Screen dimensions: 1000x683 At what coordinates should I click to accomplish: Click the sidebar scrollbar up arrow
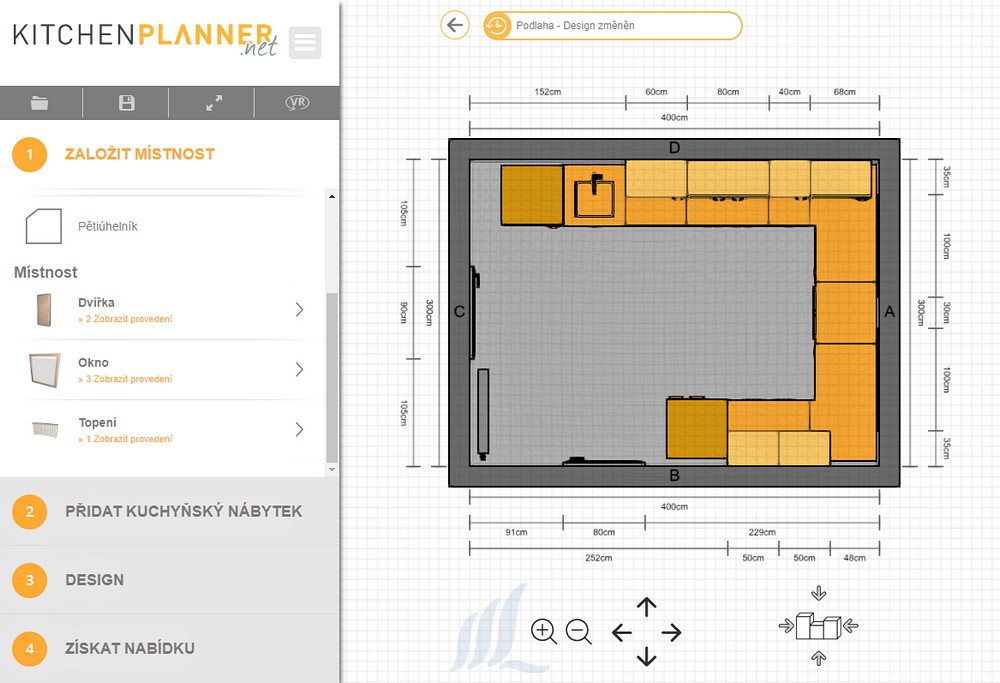coord(332,196)
